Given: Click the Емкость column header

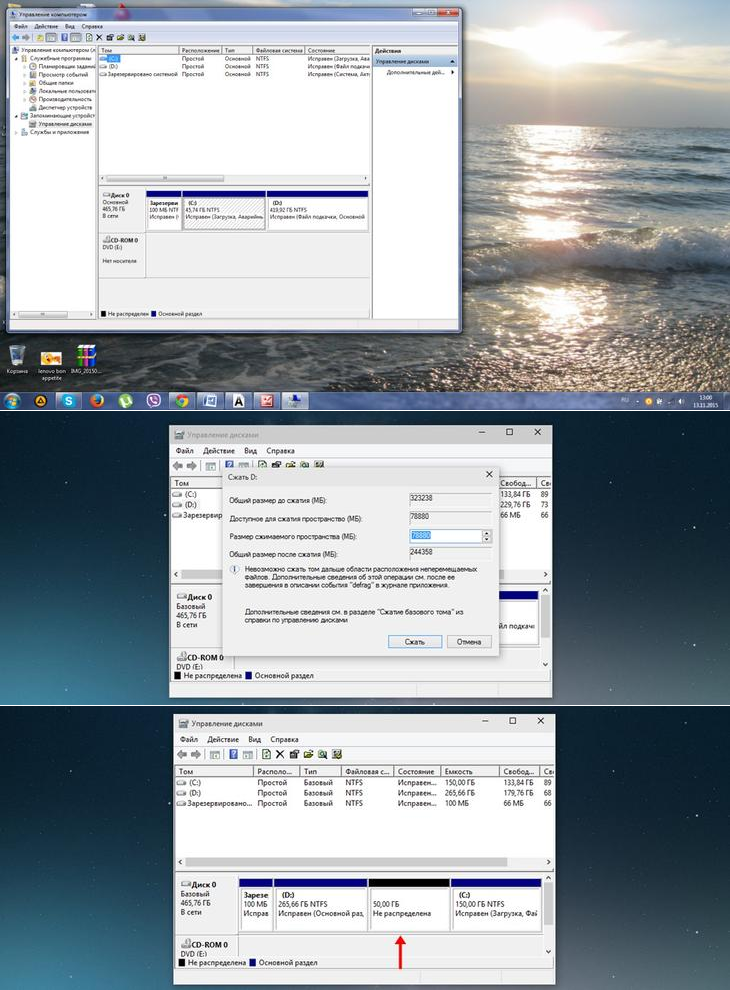Looking at the screenshot, I should click(x=462, y=772).
